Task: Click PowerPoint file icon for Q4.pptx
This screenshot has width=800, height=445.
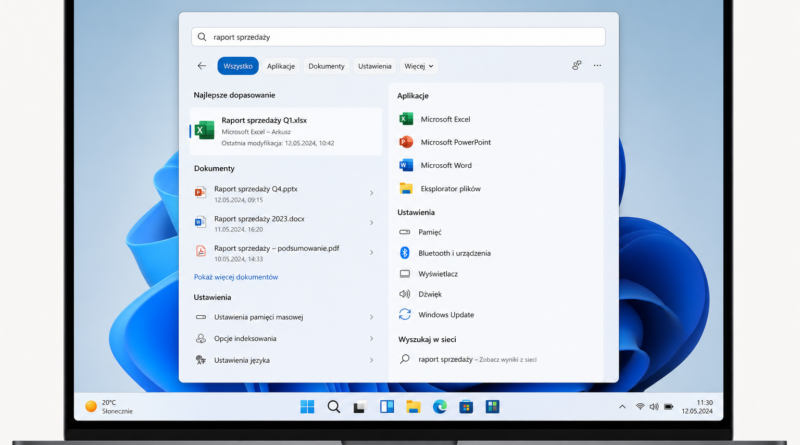Action: click(x=200, y=192)
